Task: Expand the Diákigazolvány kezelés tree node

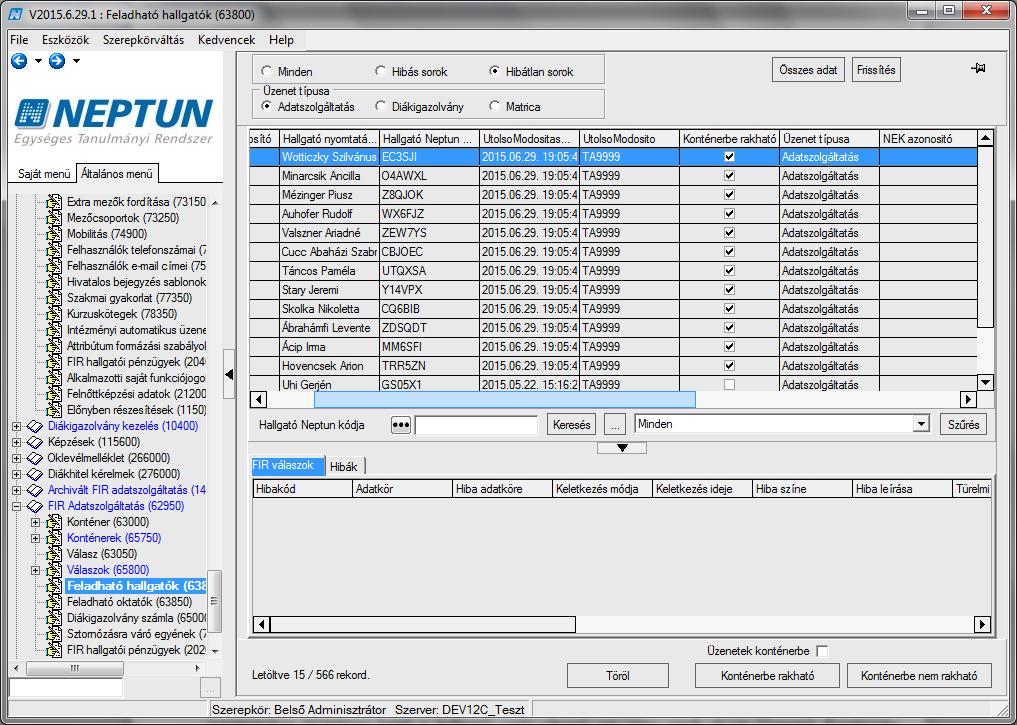Action: 17,426
